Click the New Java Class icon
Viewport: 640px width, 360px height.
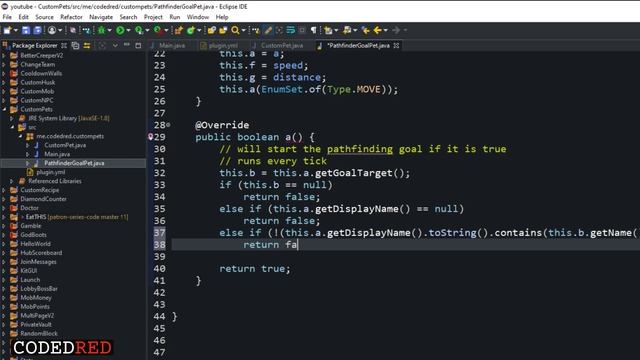pyautogui.click(x=191, y=30)
